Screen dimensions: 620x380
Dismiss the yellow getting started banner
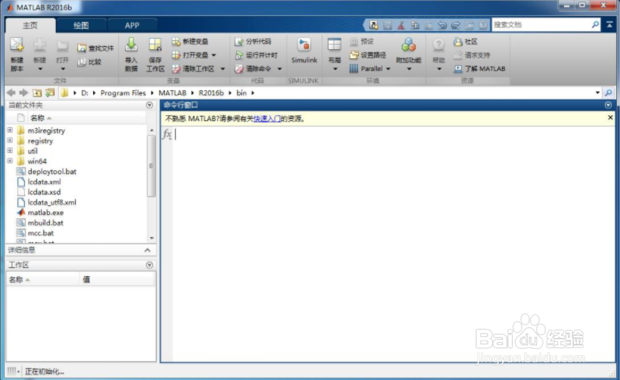click(610, 118)
